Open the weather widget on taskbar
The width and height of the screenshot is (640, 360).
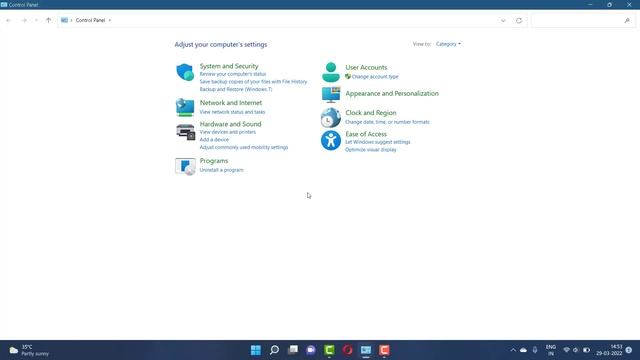tap(29, 350)
